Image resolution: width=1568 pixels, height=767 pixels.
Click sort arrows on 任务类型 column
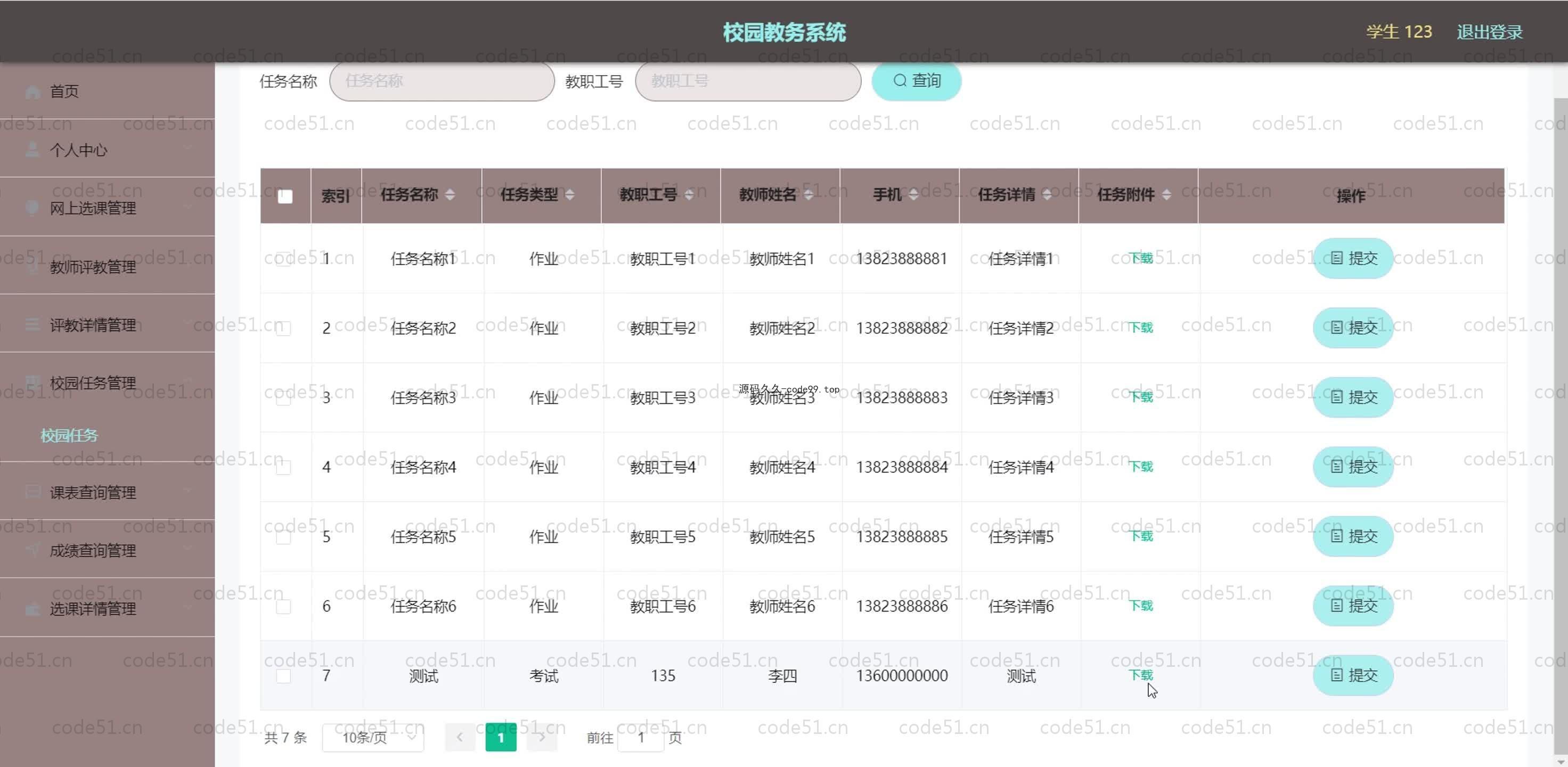[570, 195]
